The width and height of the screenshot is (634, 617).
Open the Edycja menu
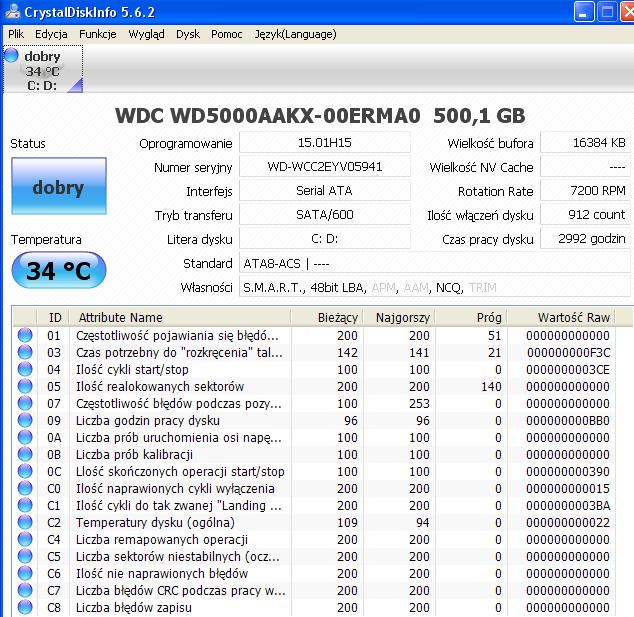[x=51, y=34]
